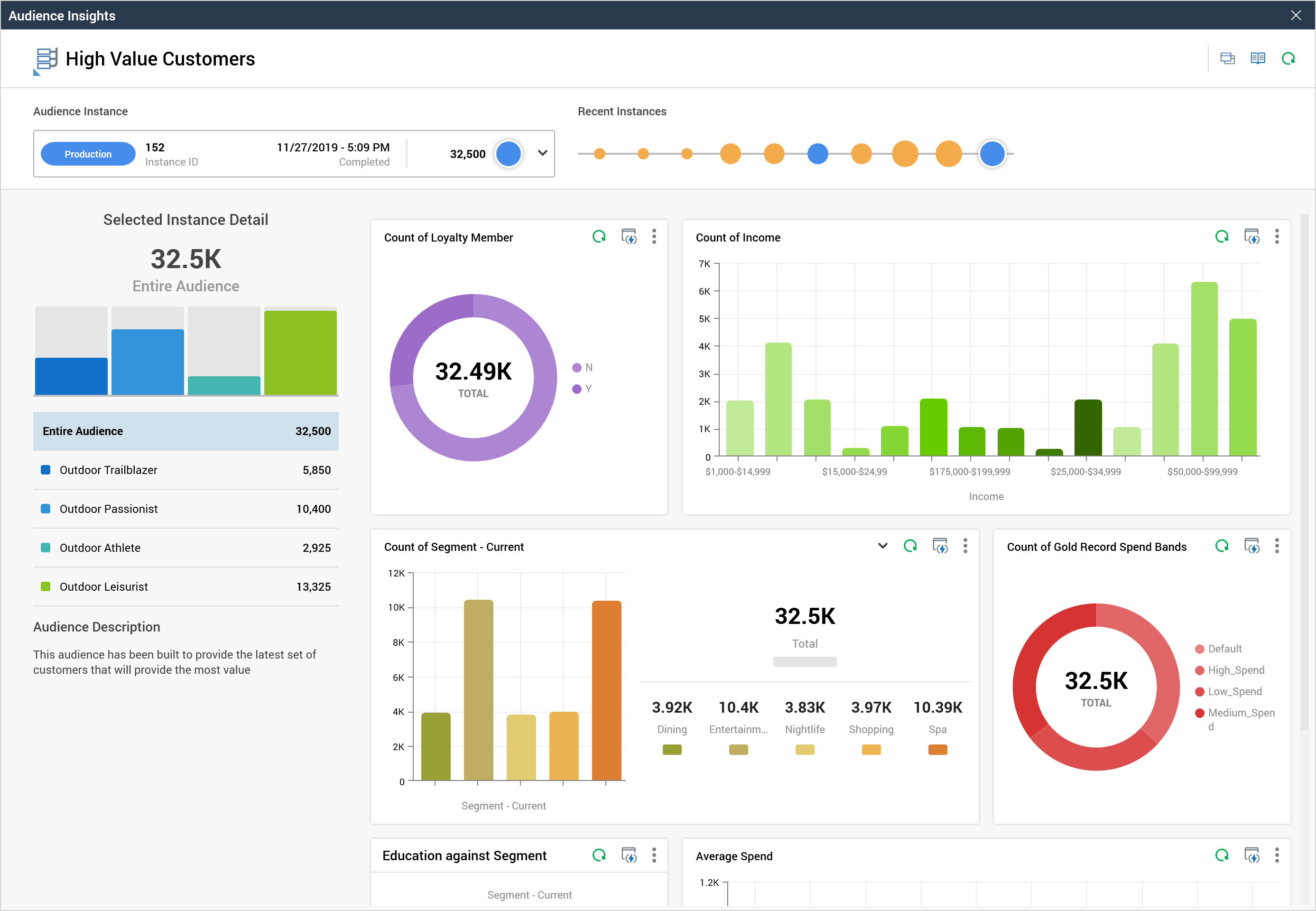Refresh the Average Spend chart
The width and height of the screenshot is (1316, 911).
1221,855
